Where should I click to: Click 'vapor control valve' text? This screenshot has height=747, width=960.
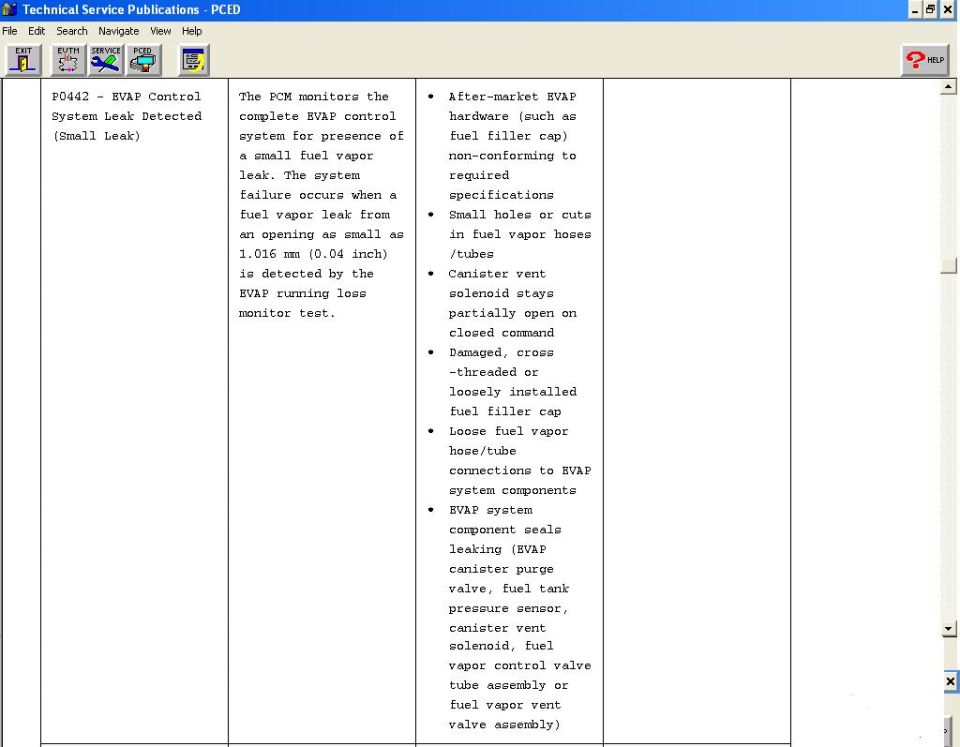coord(520,666)
